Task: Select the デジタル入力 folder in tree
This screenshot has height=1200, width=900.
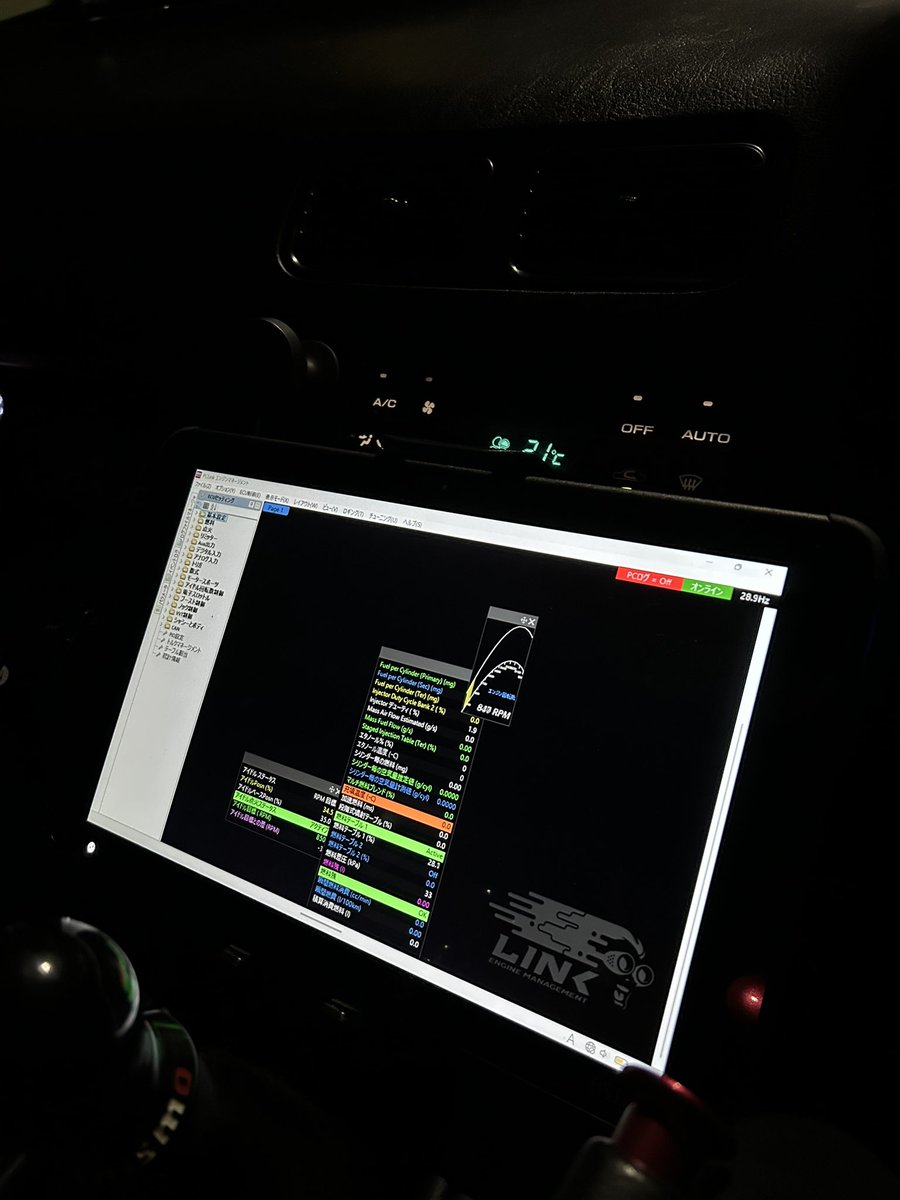Action: (x=206, y=551)
